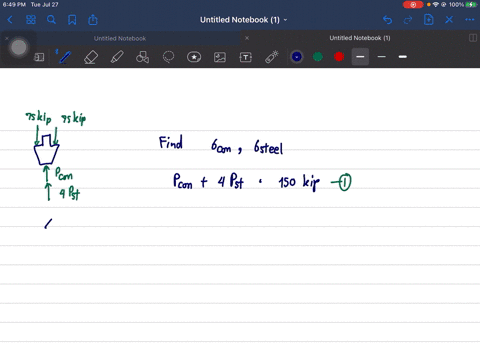Select the Text box tool
This screenshot has width=480, height=360.
246,57
